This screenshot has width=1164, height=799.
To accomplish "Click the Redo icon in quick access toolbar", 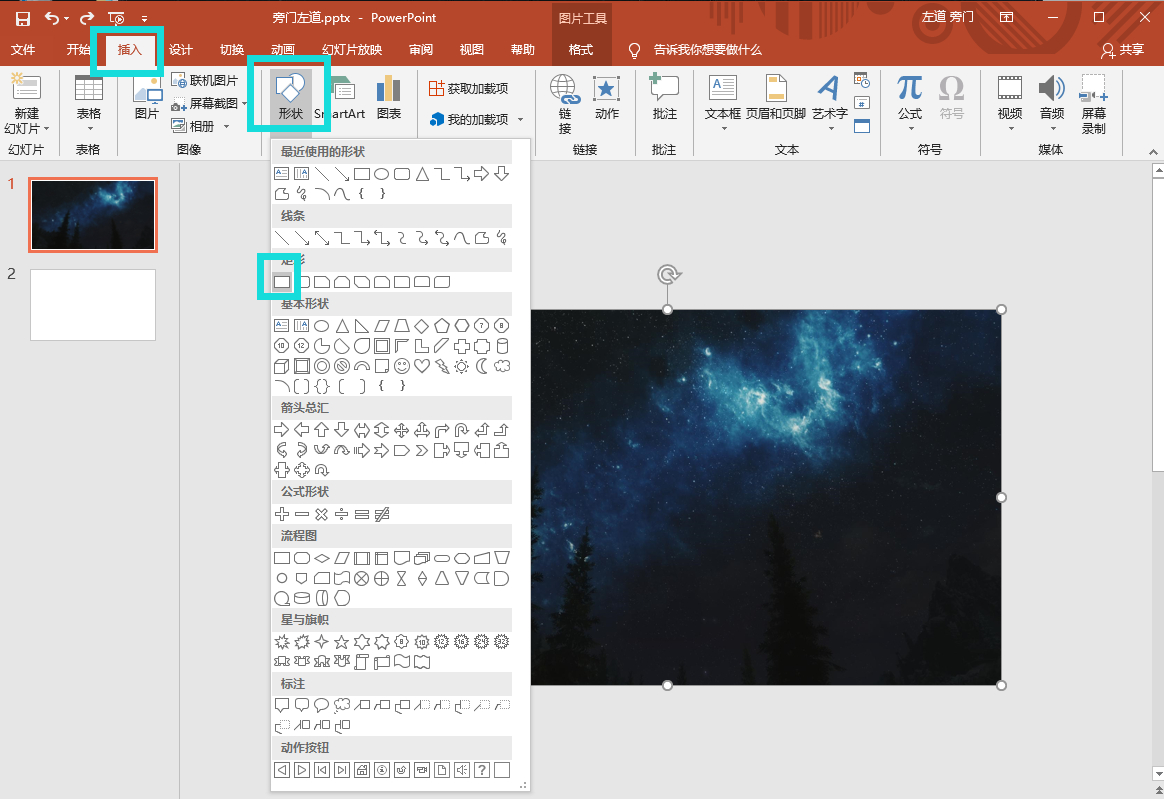I will 87,18.
